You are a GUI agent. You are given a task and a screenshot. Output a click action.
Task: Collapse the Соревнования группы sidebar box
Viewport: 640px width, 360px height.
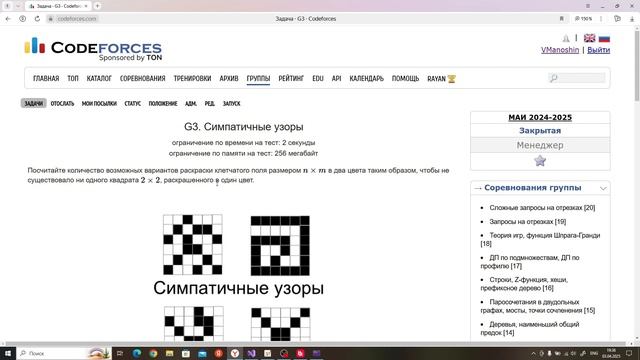(x=603, y=188)
